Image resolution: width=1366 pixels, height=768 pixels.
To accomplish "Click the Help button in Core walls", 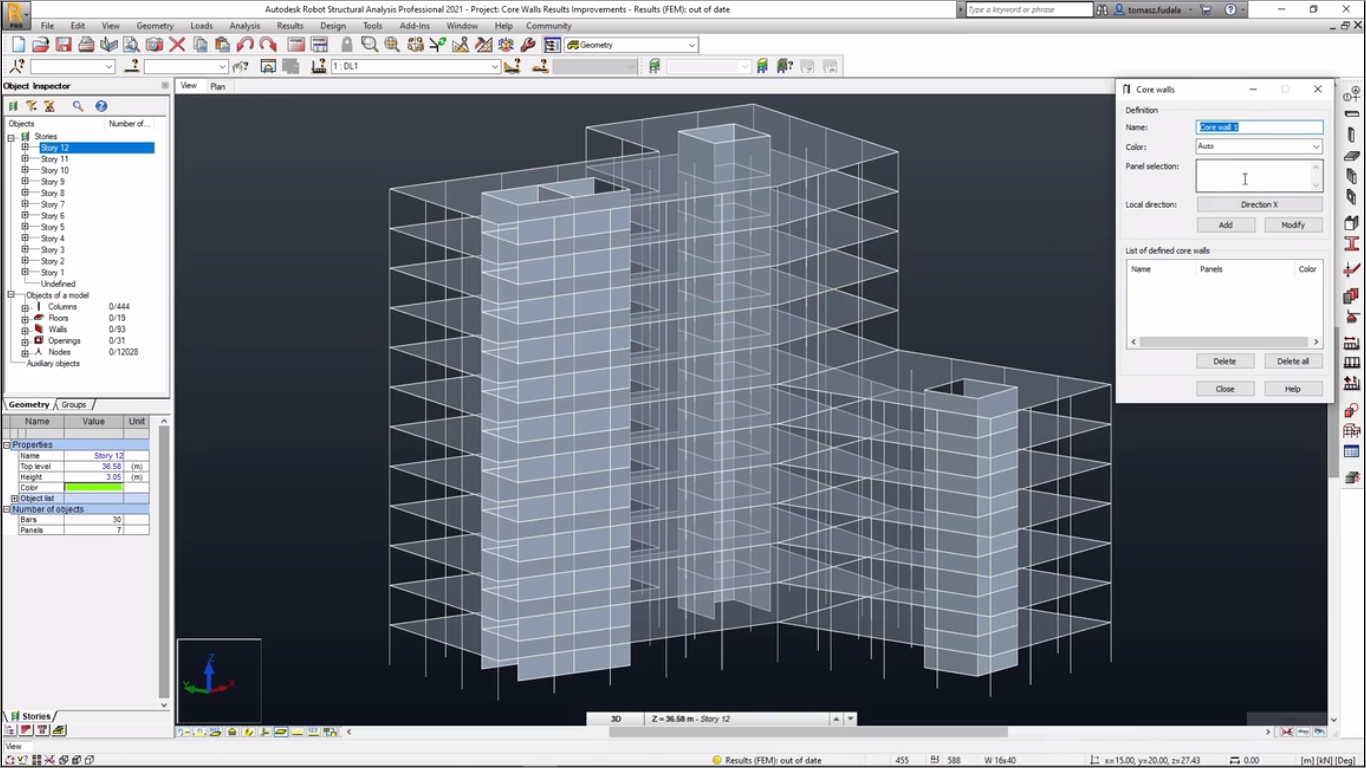I will (1293, 389).
